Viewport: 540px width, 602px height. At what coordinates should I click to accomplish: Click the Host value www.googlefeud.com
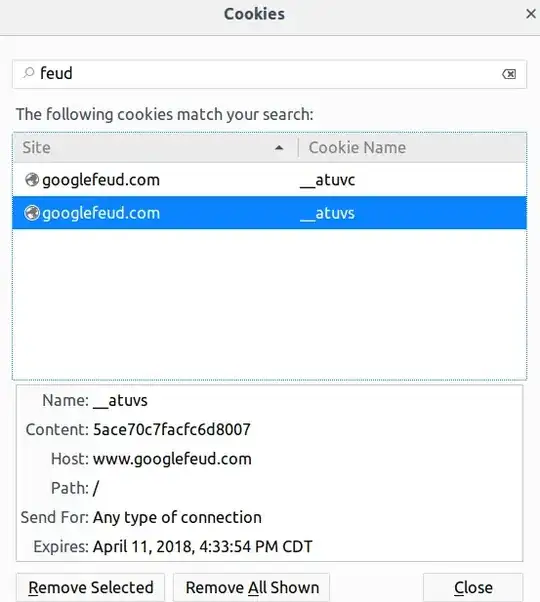[172, 459]
